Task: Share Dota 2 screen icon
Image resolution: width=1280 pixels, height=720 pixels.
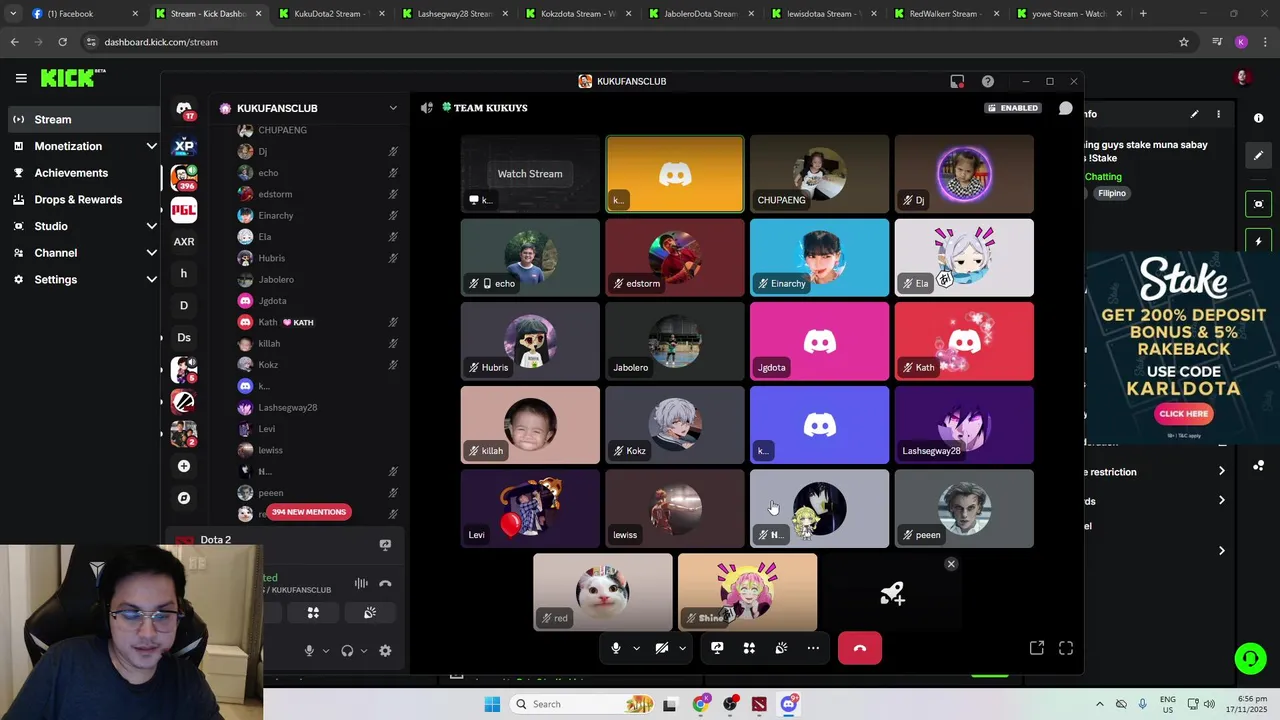Action: tap(385, 545)
